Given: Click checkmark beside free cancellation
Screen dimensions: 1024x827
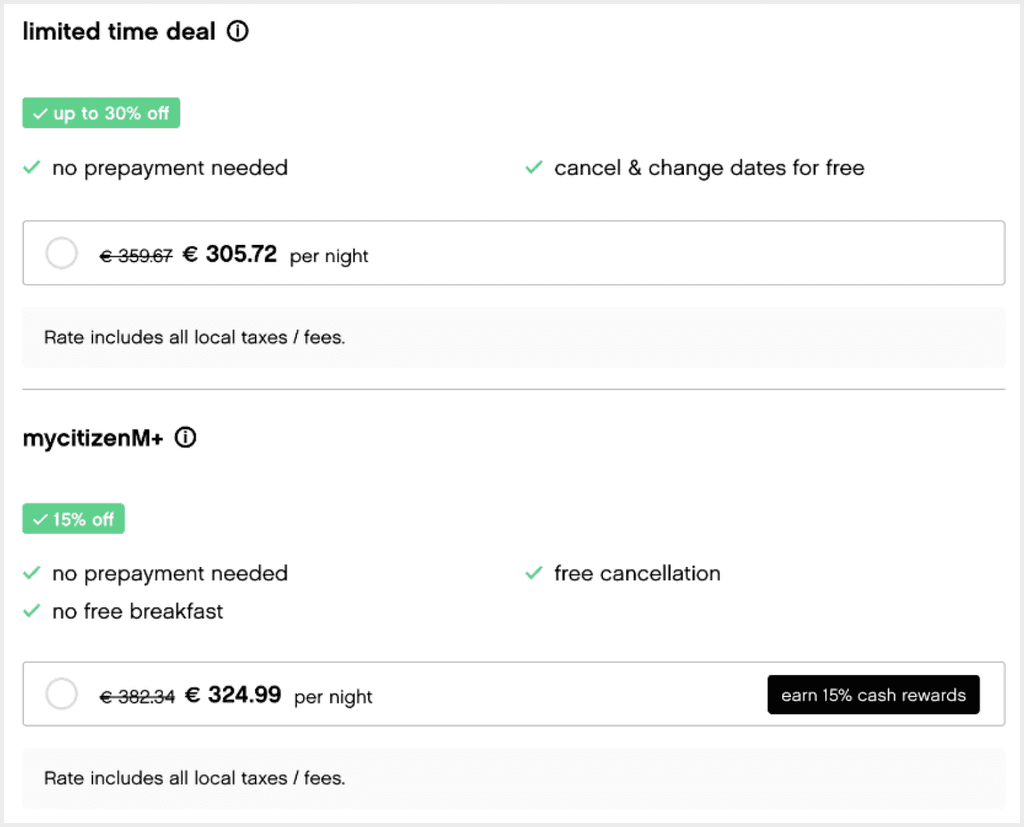Looking at the screenshot, I should 534,573.
